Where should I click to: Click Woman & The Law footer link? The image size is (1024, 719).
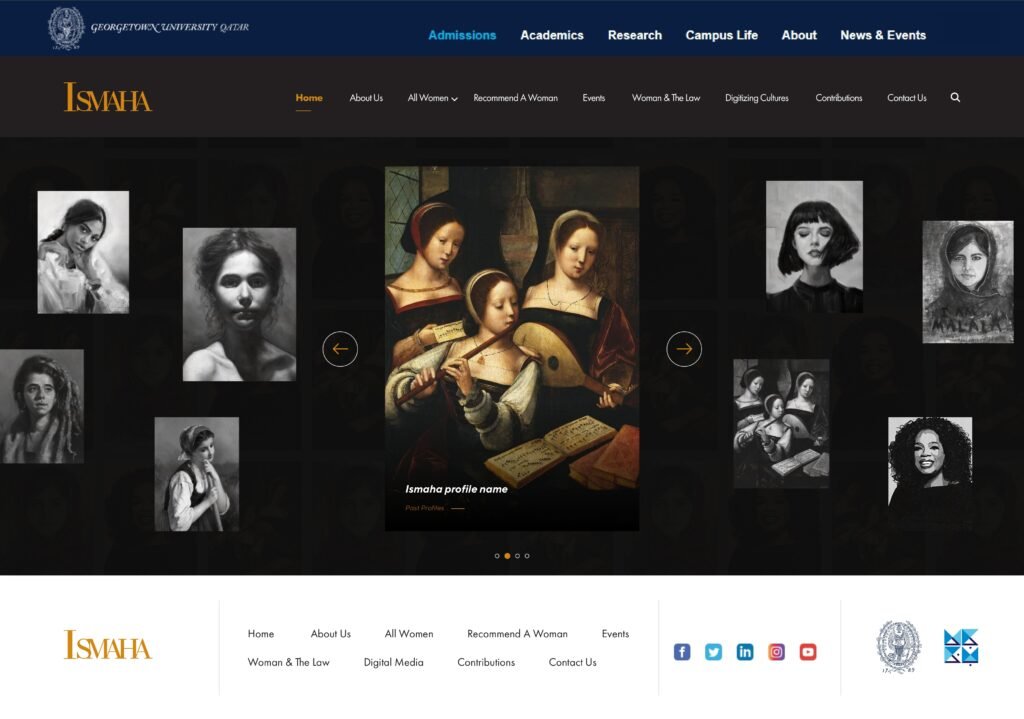coord(288,662)
